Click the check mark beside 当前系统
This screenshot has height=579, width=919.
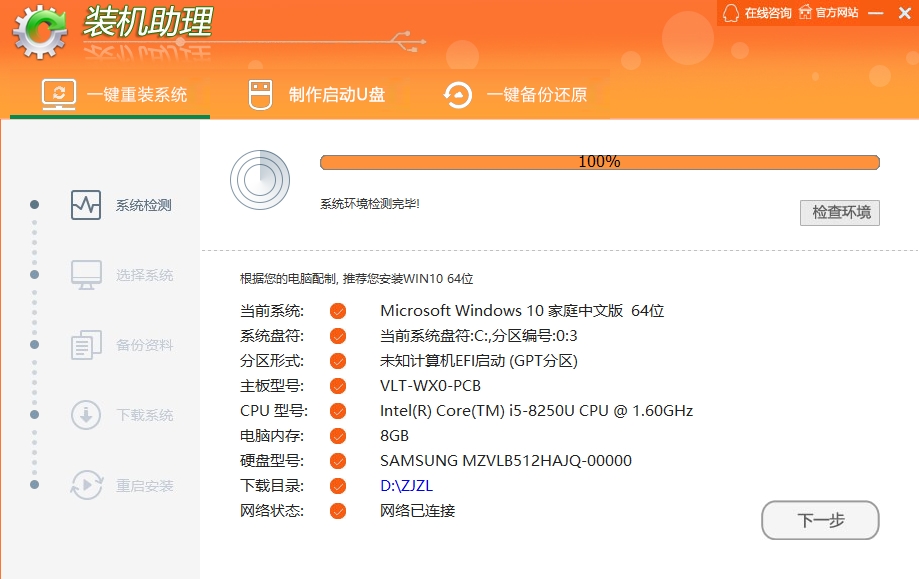[x=338, y=311]
